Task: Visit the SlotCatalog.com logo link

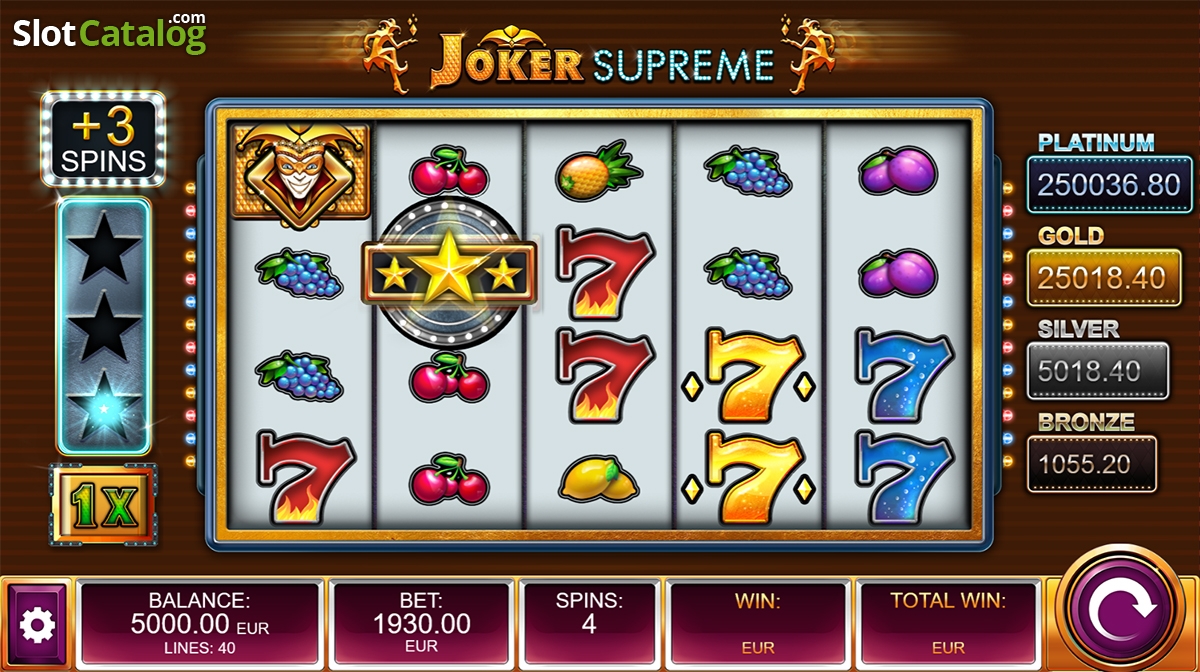Action: (109, 34)
